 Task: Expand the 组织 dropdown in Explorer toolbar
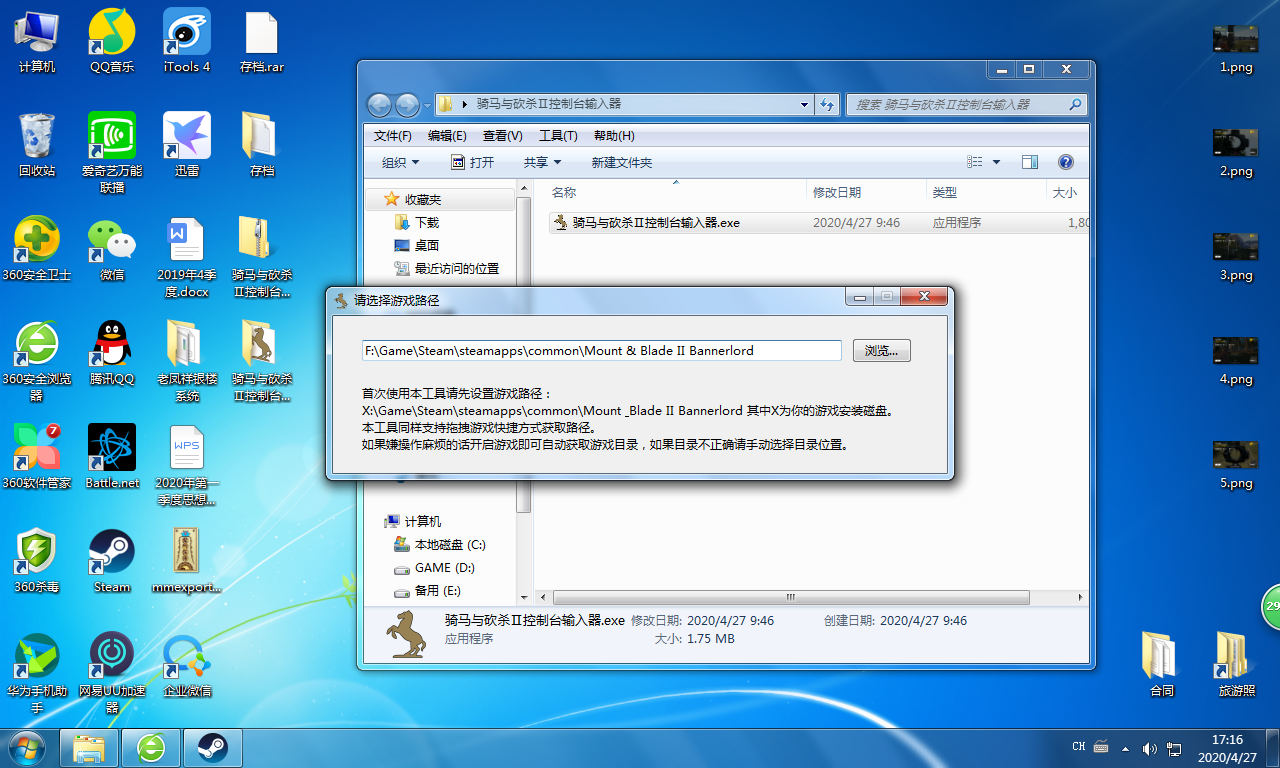(x=400, y=162)
